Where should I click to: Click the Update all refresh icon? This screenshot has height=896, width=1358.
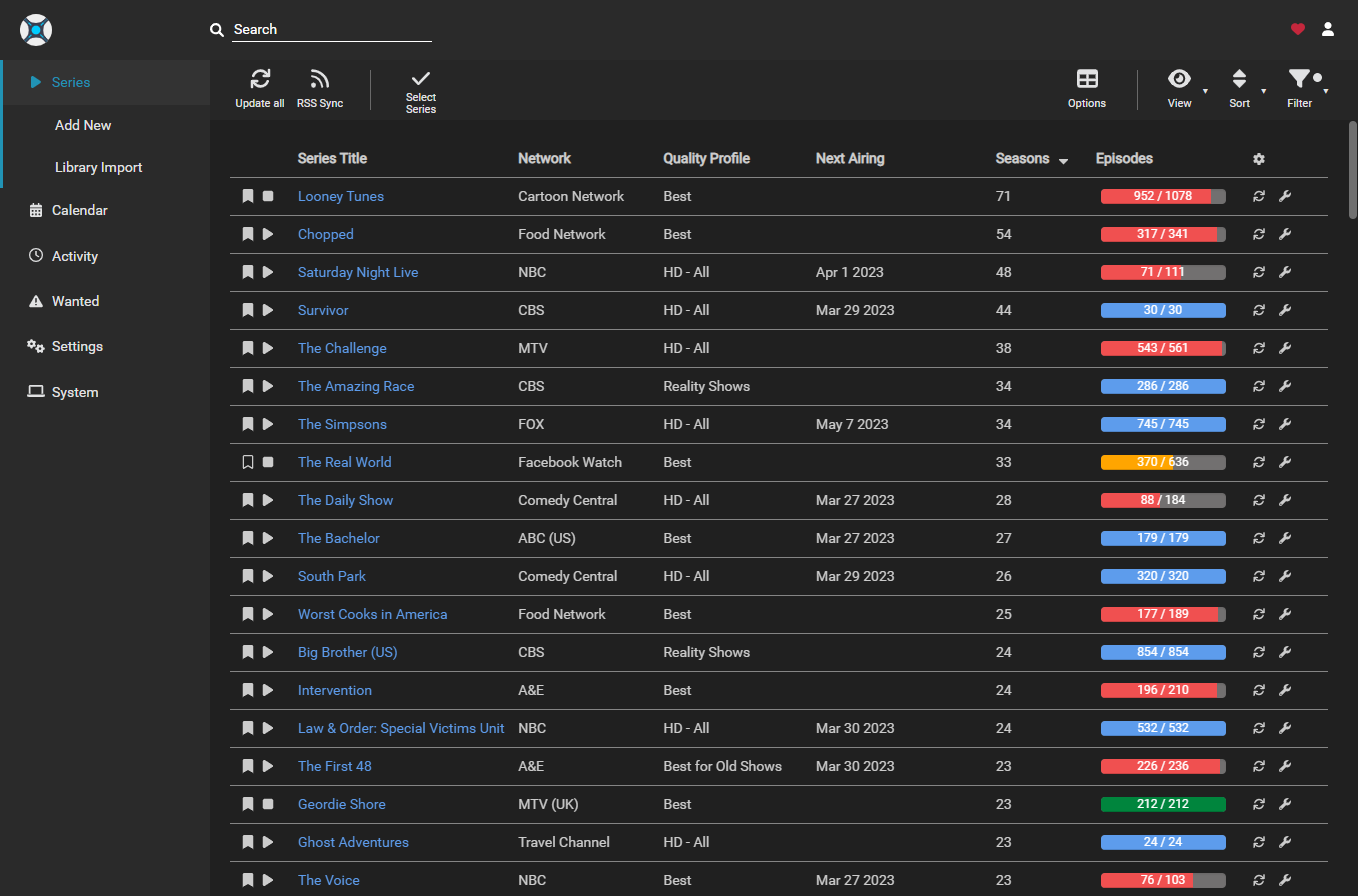[260, 80]
